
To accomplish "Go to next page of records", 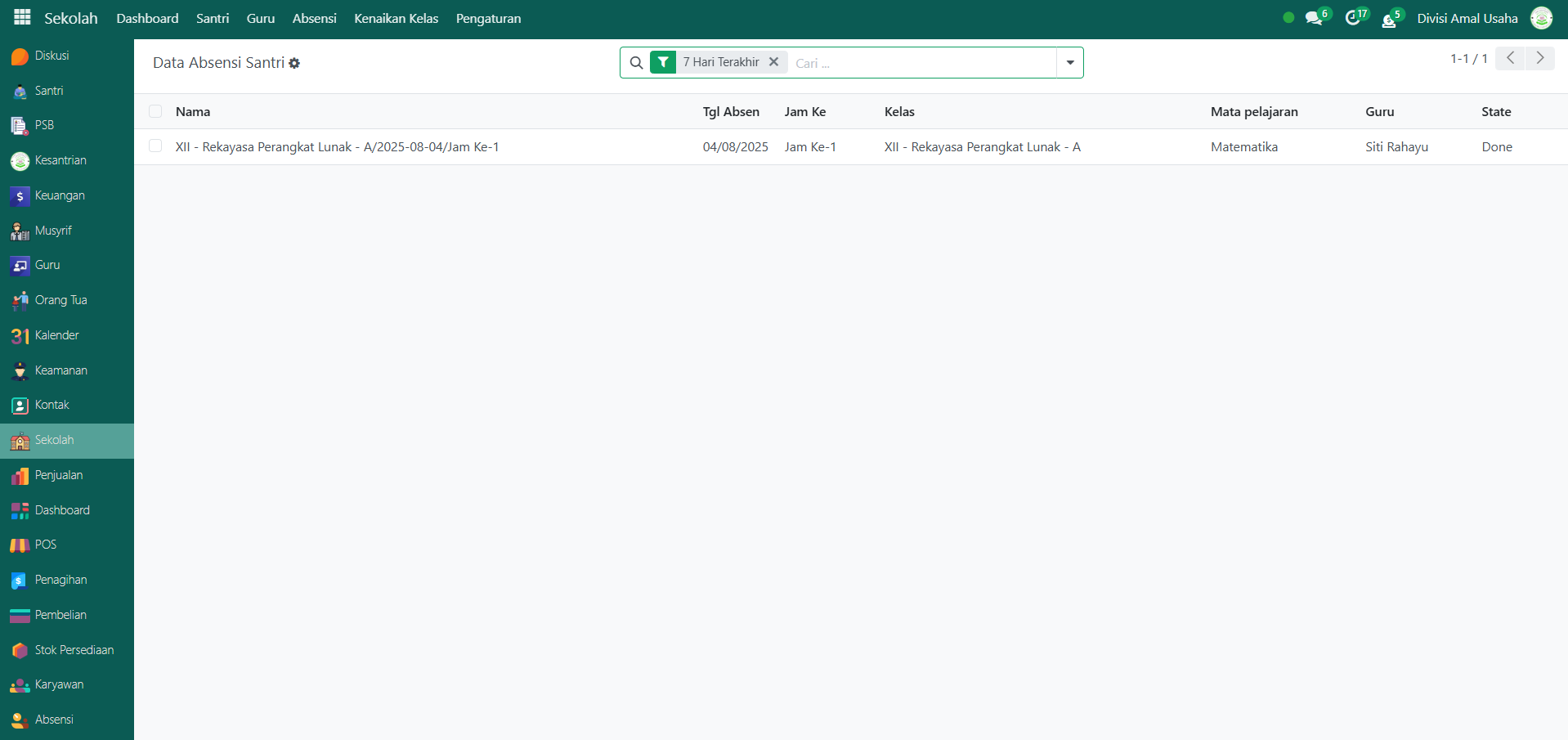I will point(1539,58).
